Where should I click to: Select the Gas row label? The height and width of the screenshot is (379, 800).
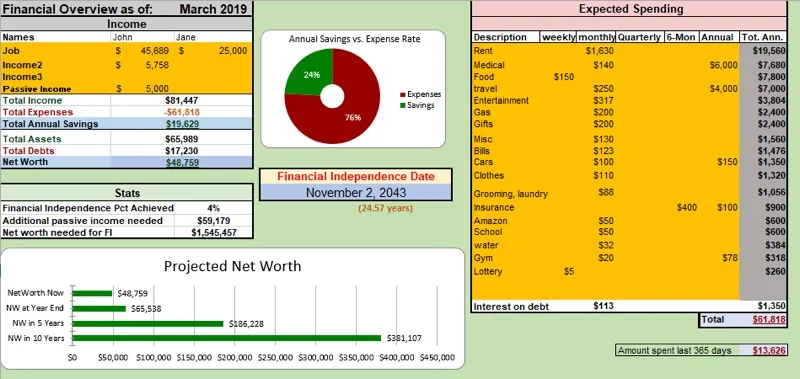click(x=482, y=112)
